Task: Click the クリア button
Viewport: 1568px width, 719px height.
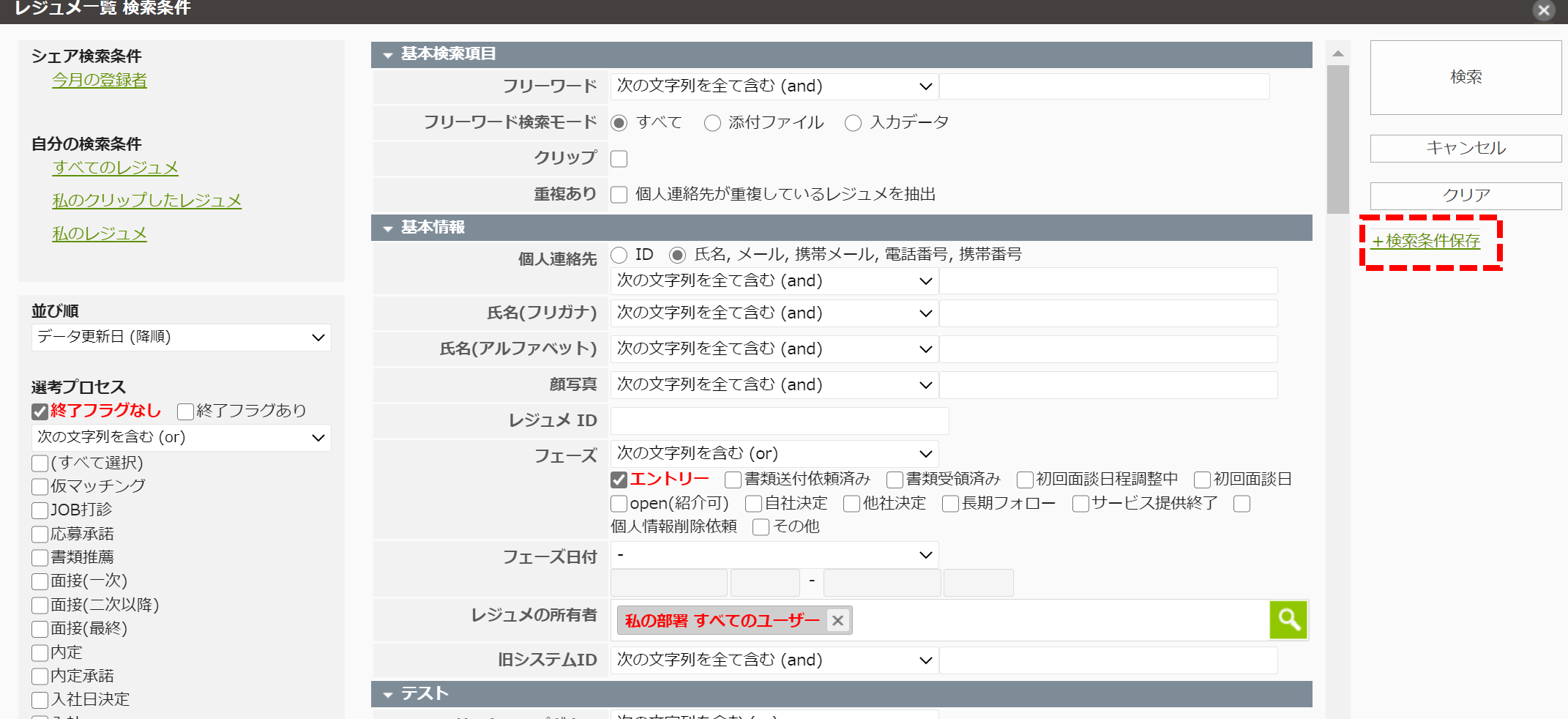Action: 1465,195
